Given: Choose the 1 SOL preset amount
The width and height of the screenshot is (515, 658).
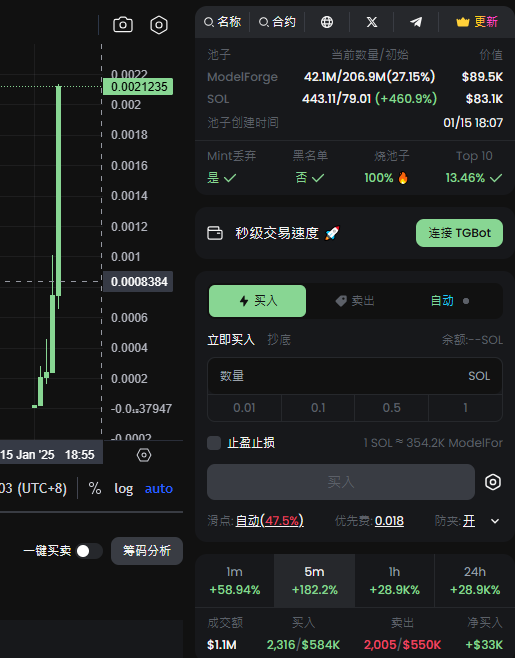Looking at the screenshot, I should [x=465, y=408].
